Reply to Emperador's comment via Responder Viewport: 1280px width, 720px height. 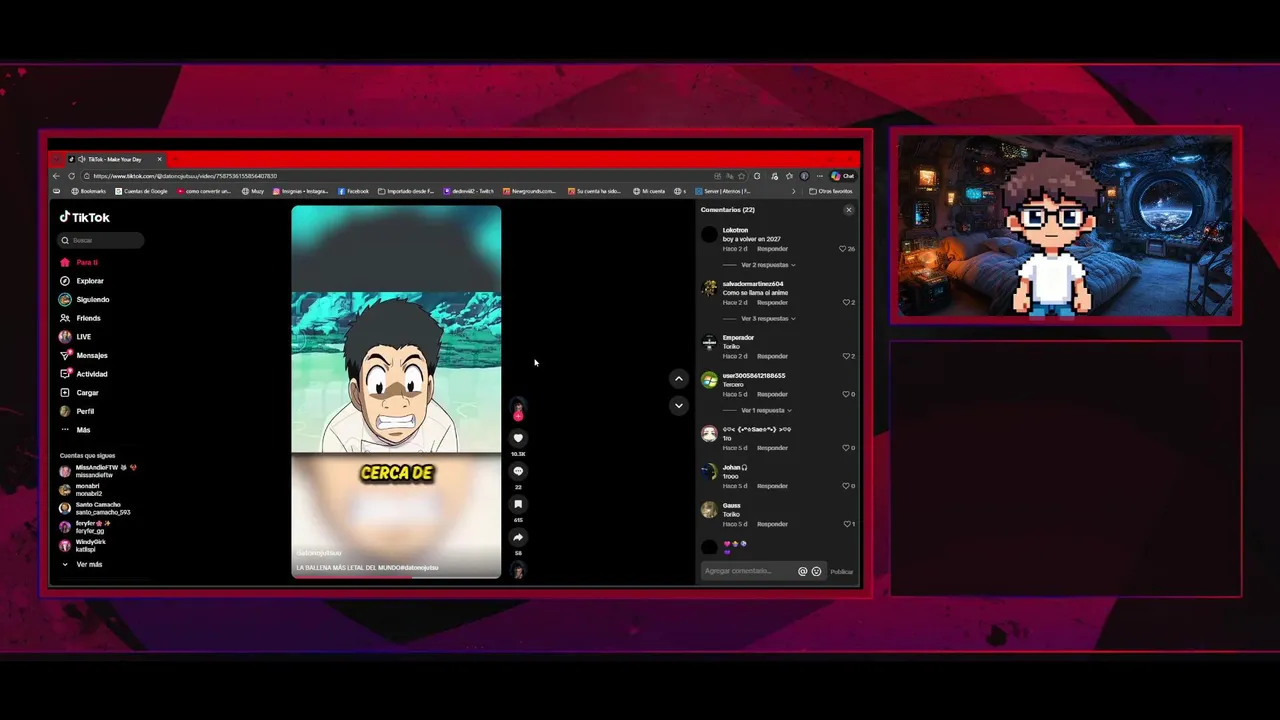772,356
